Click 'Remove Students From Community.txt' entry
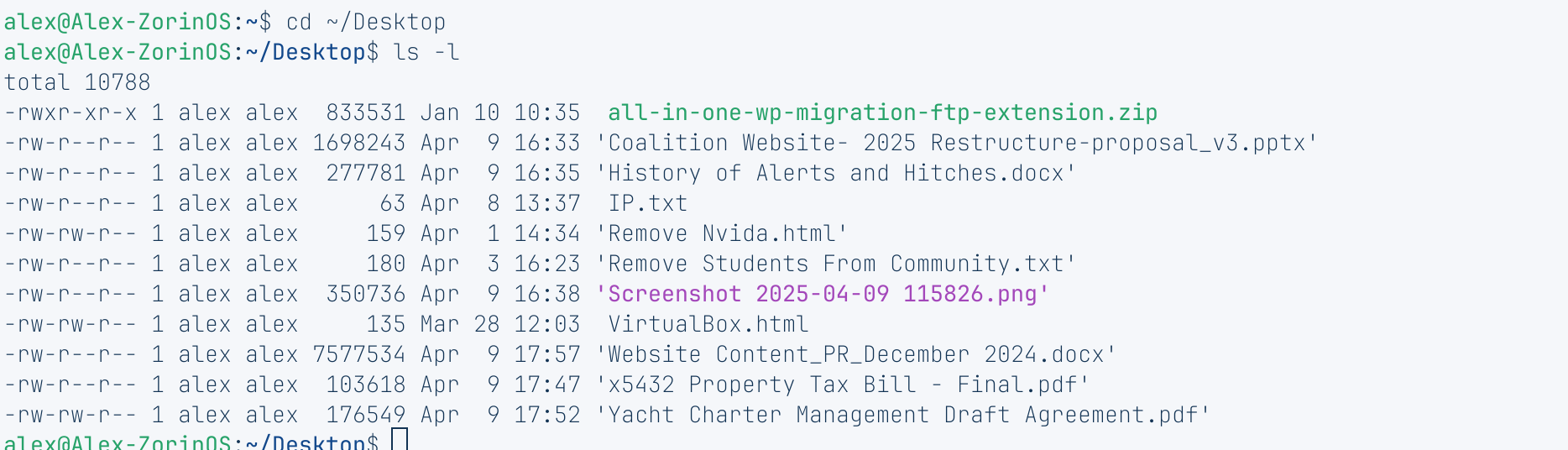1568x450 pixels. [836, 264]
